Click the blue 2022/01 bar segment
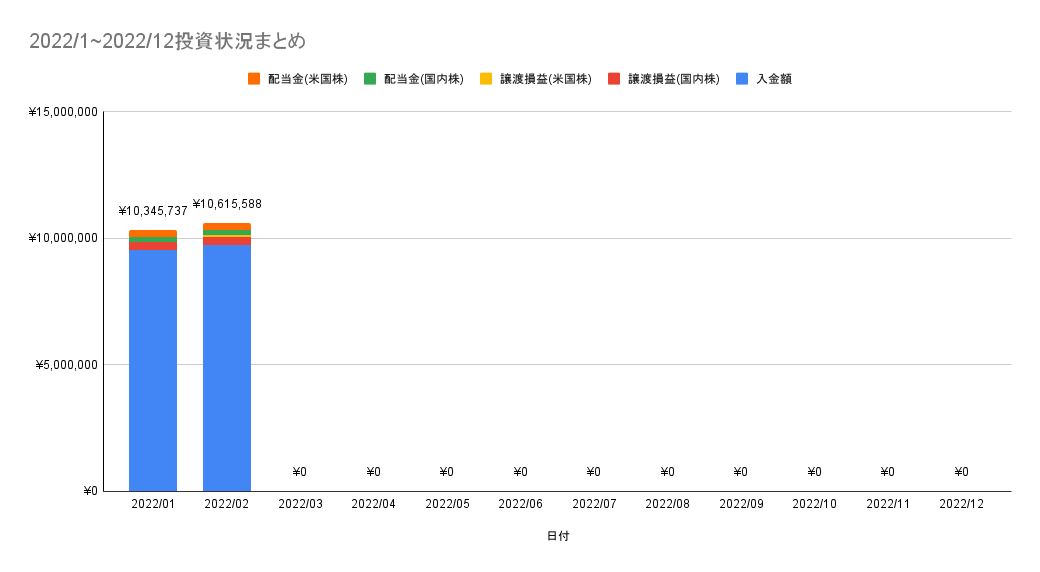 153,370
